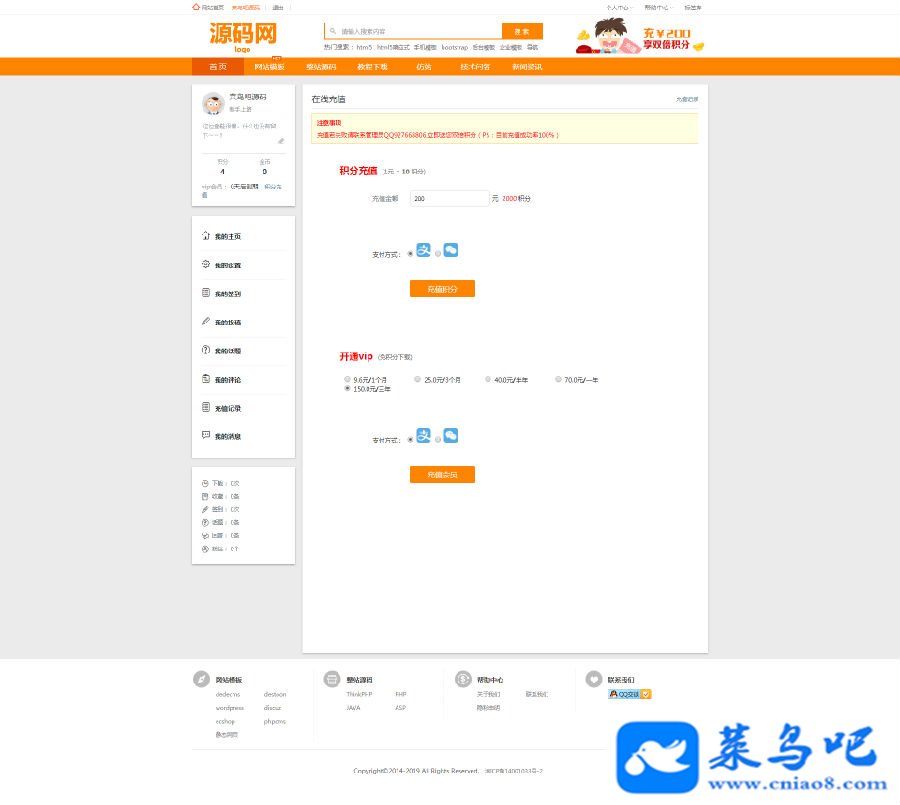Image resolution: width=900 pixels, height=805 pixels.
Task: Select WeChat radio button in 积分充值 section
Action: (x=438, y=254)
